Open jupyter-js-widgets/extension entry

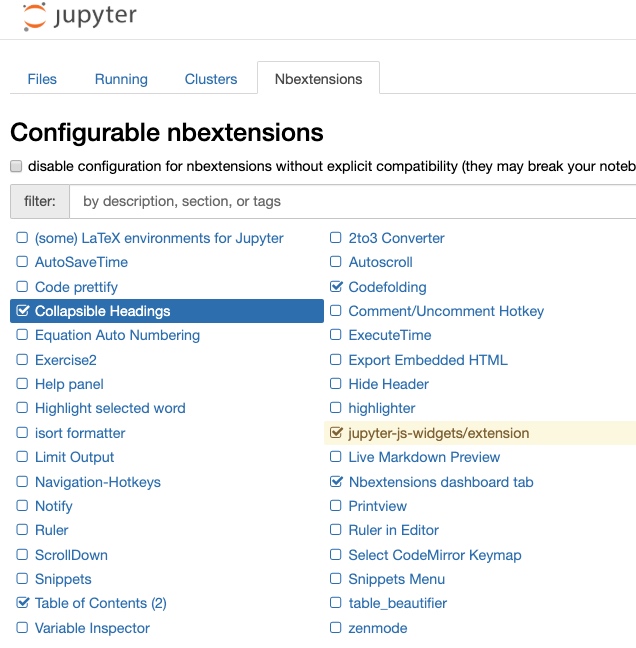(438, 433)
